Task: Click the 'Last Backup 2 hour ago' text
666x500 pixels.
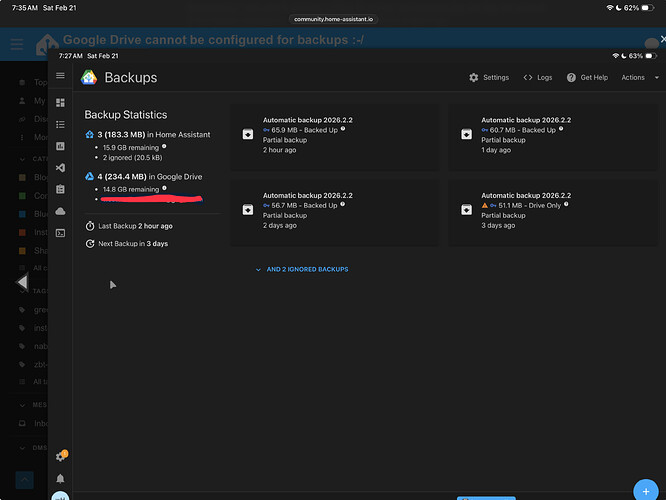Action: tap(135, 226)
